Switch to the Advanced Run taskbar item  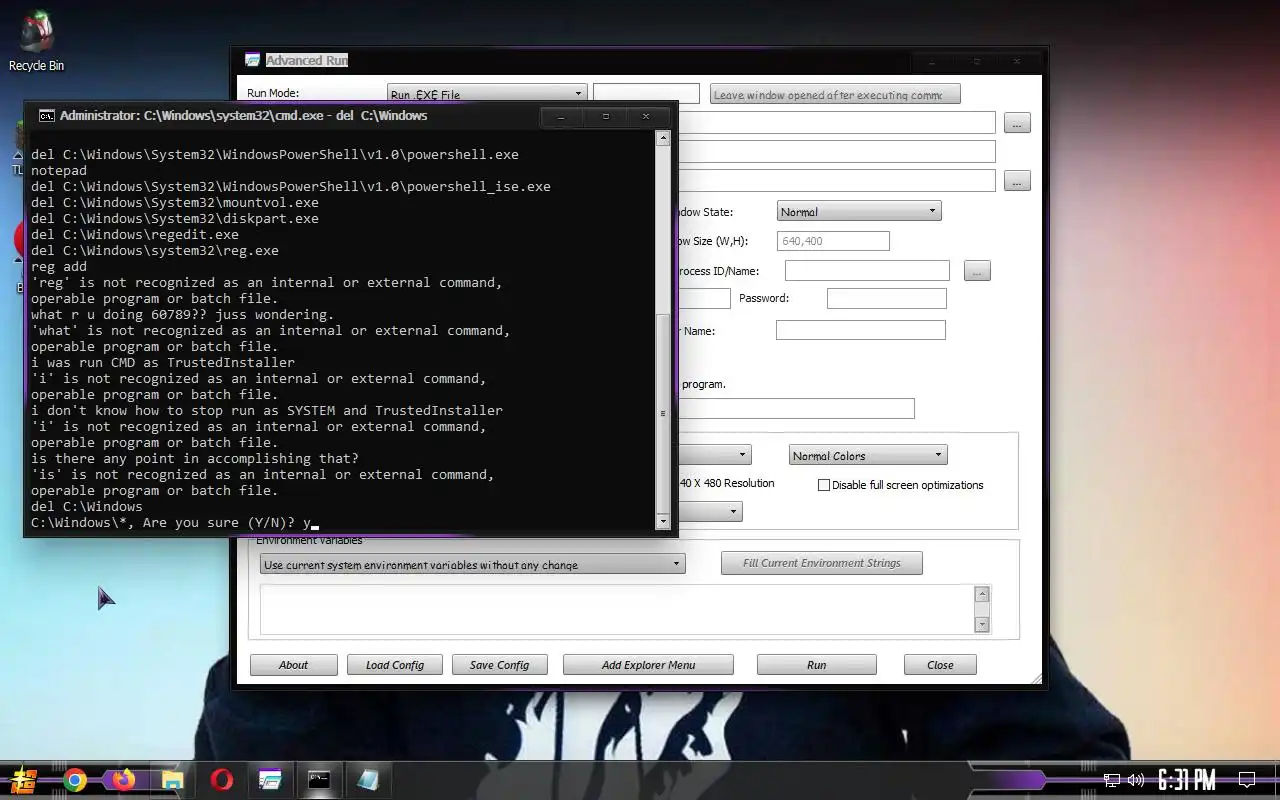pyautogui.click(x=270, y=780)
